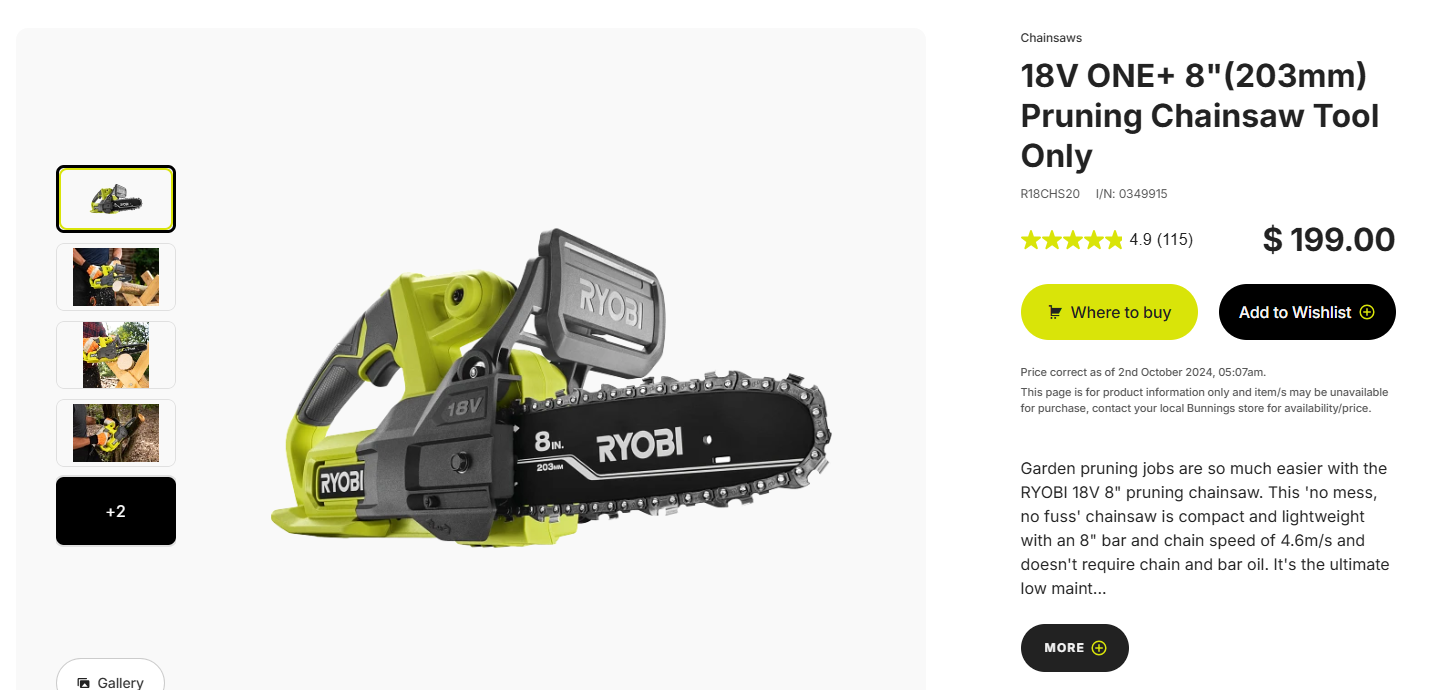Click the 4.9 (115) reviews rating

pos(1161,240)
